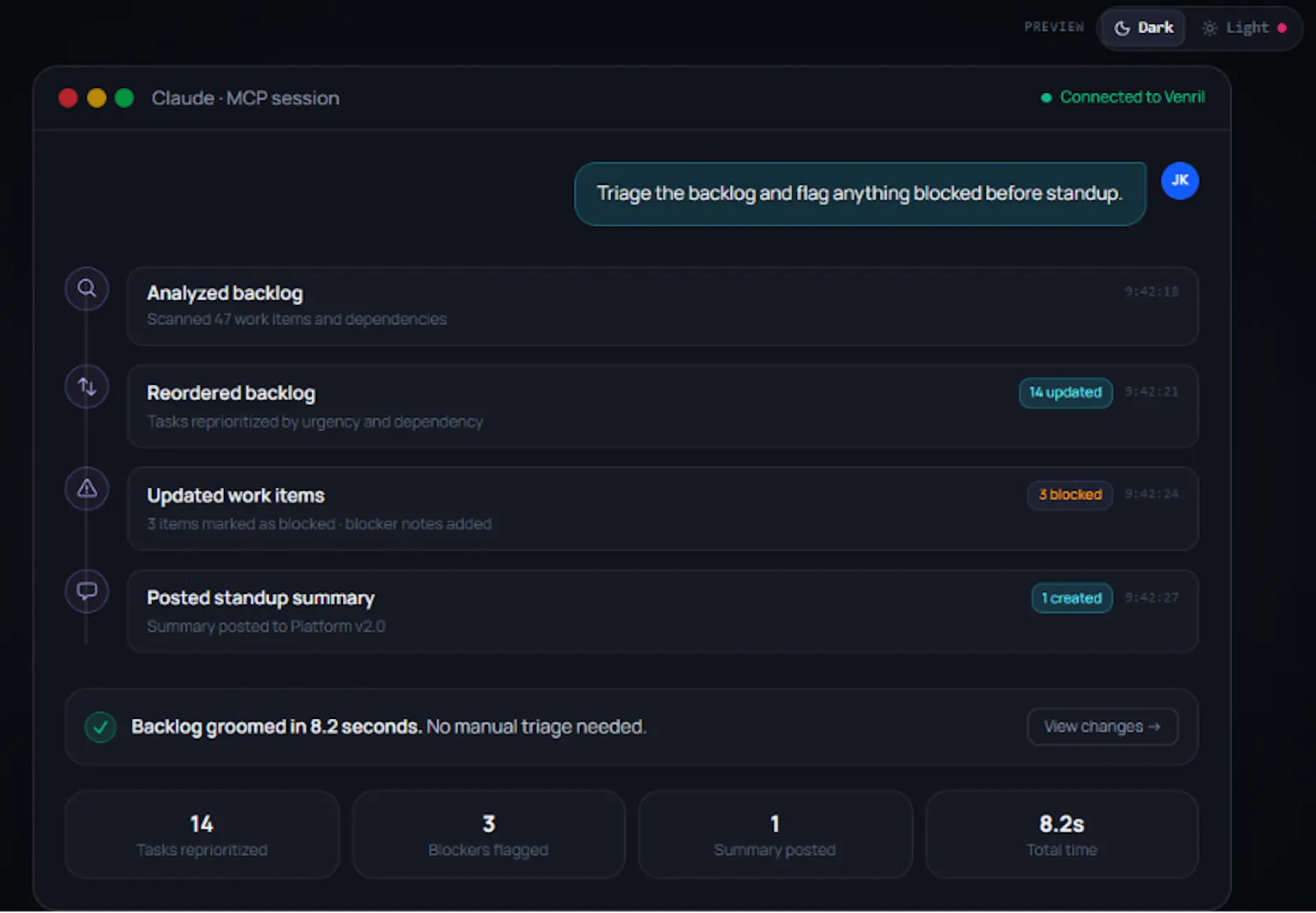Image resolution: width=1316 pixels, height=913 pixels.
Task: Open the Reordered backlog step card
Action: pos(662,406)
